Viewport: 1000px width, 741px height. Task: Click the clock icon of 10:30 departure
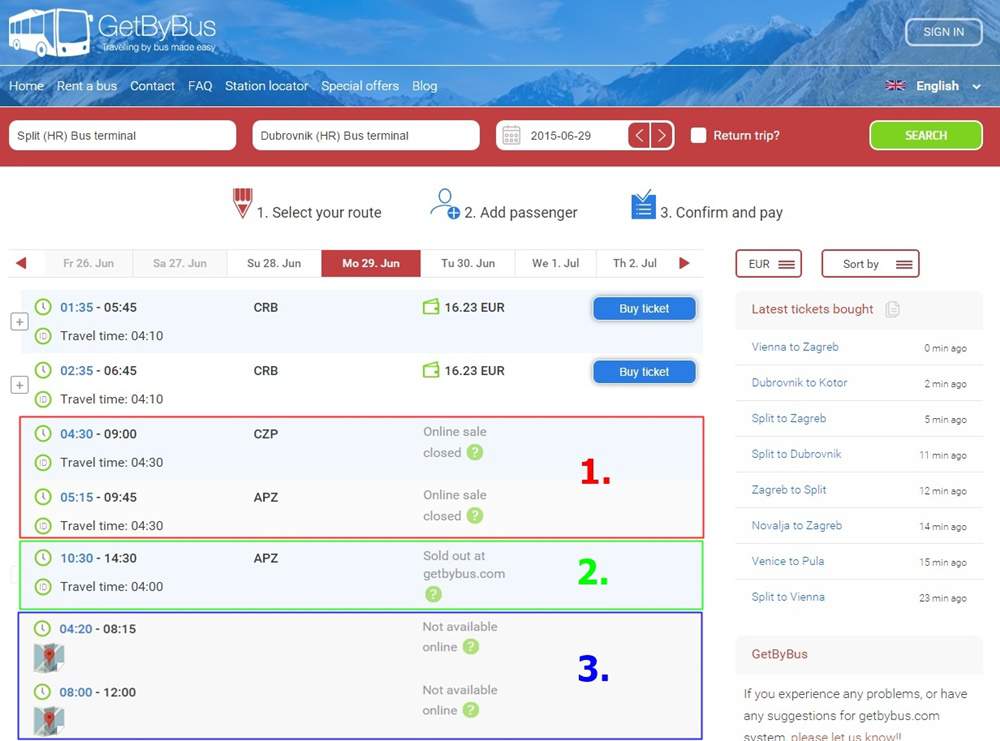click(x=43, y=558)
